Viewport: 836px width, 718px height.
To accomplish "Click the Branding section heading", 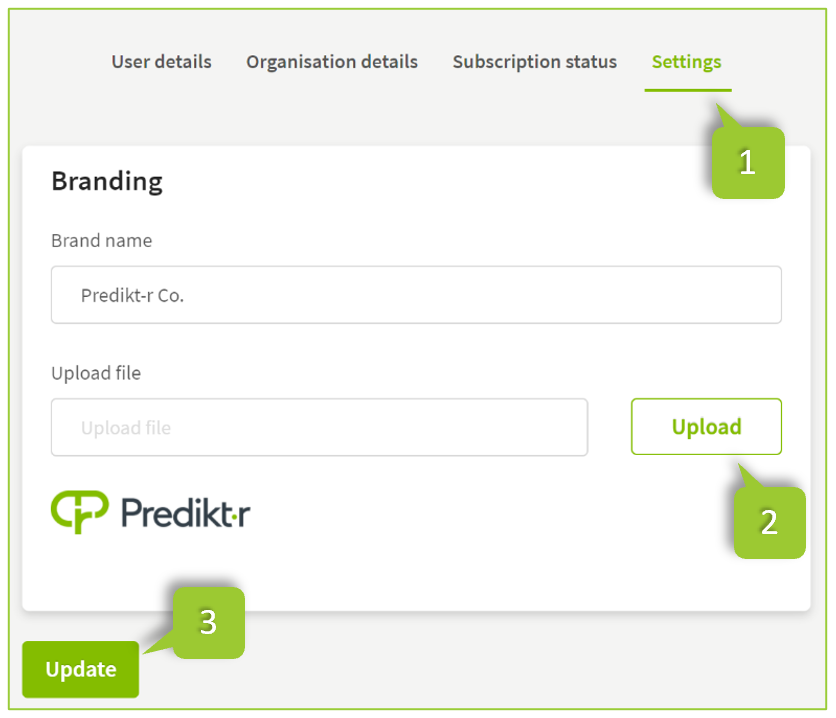I will [107, 181].
